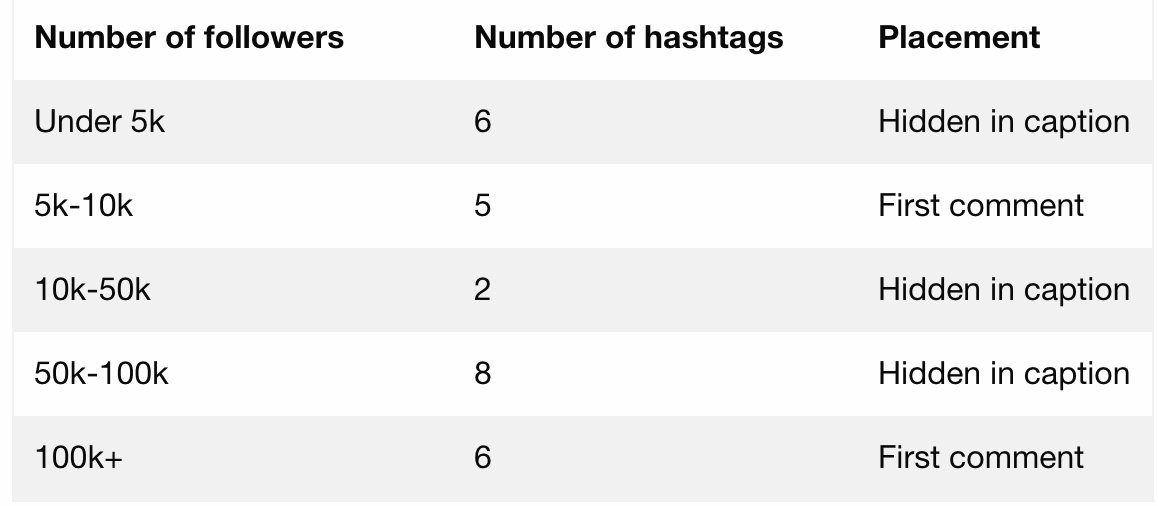Click First comment placement for 5k-10k

(x=981, y=206)
